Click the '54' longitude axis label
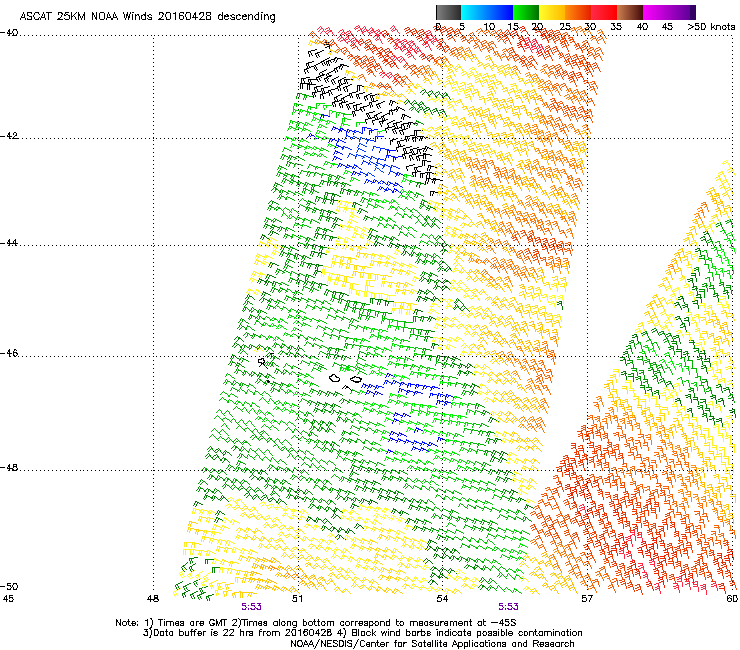 click(x=442, y=599)
